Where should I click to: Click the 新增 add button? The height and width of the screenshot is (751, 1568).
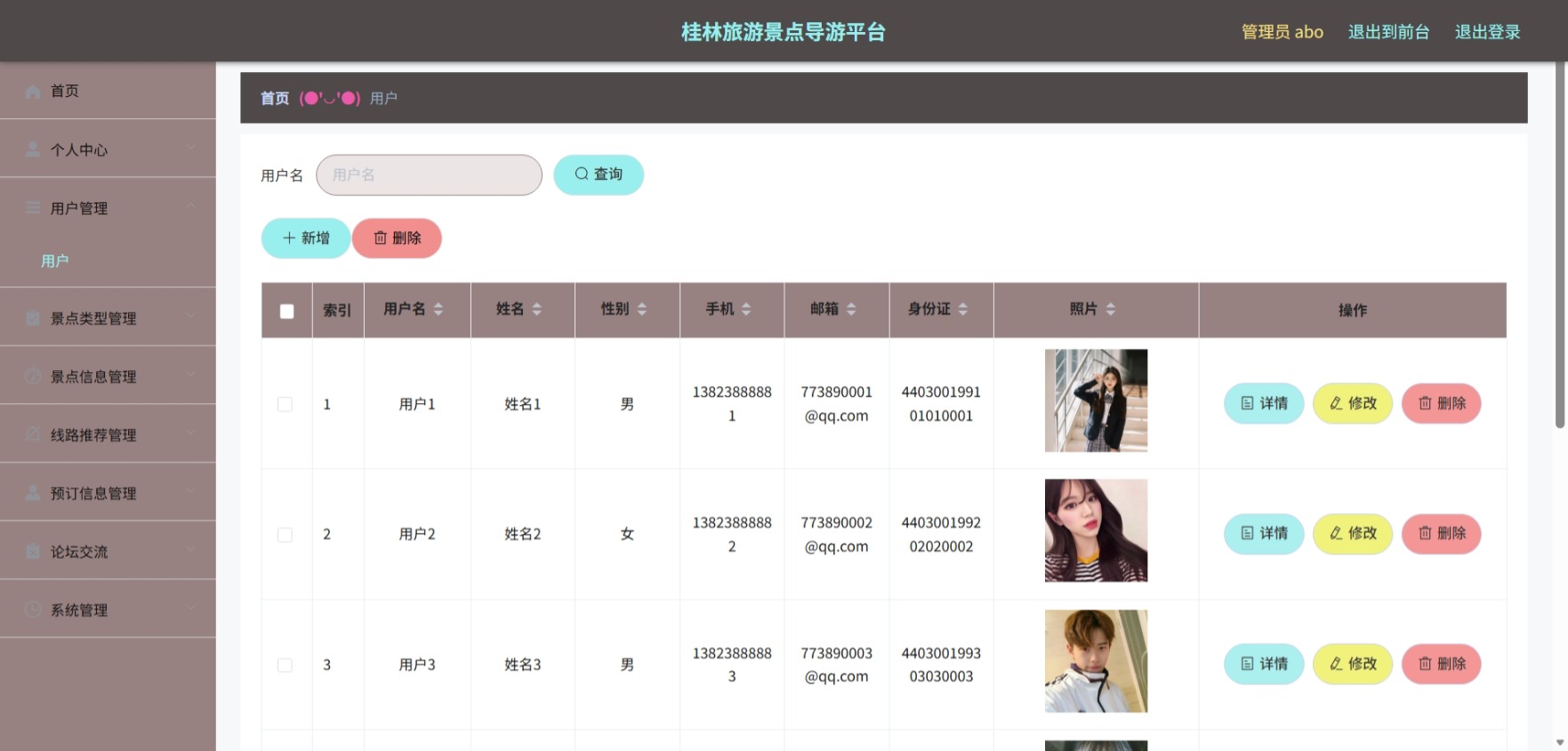click(306, 238)
